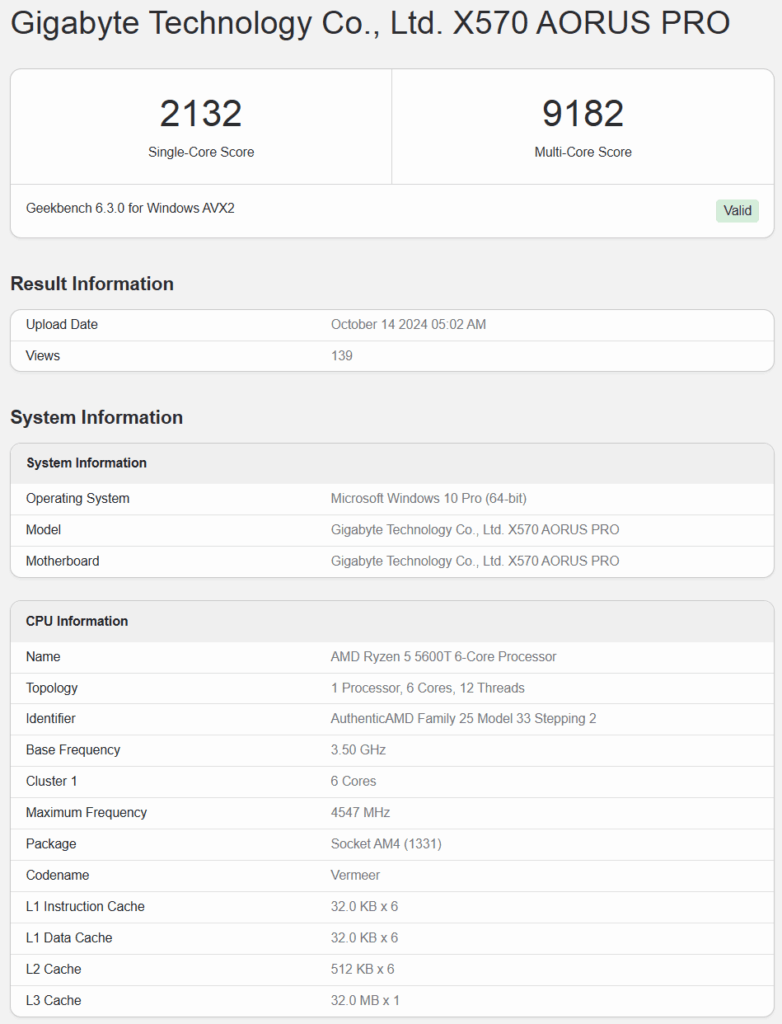Click the Upload Date label
The width and height of the screenshot is (782, 1024).
pos(61,325)
